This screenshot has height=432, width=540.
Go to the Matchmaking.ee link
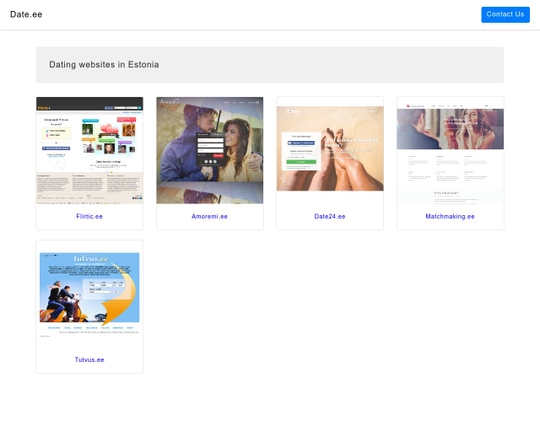pos(450,216)
